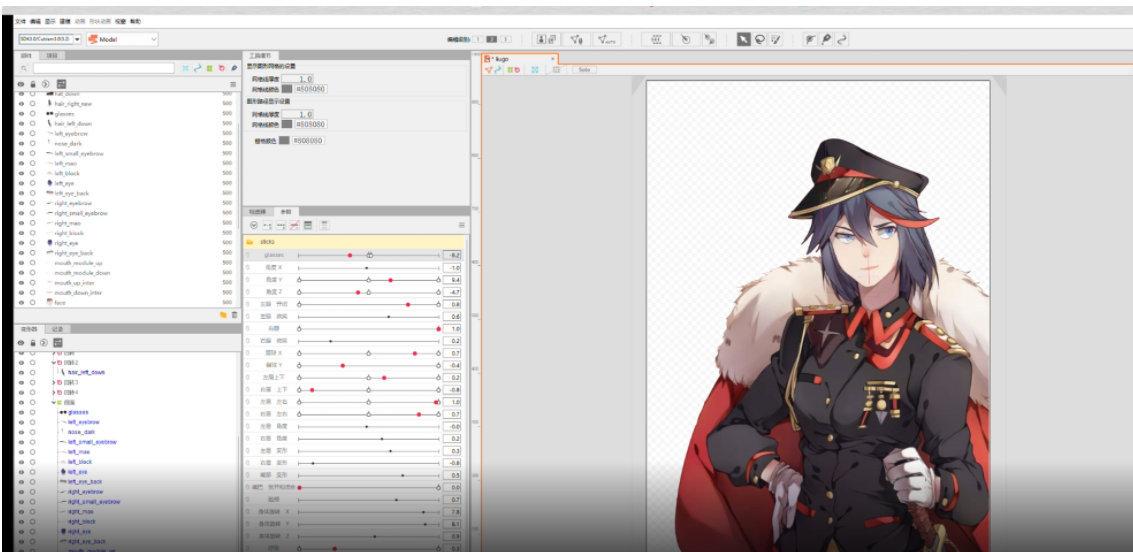Screen dimensions: 1133x552
Task: Toggle the lock icon in deformer panel header
Action: 33,342
